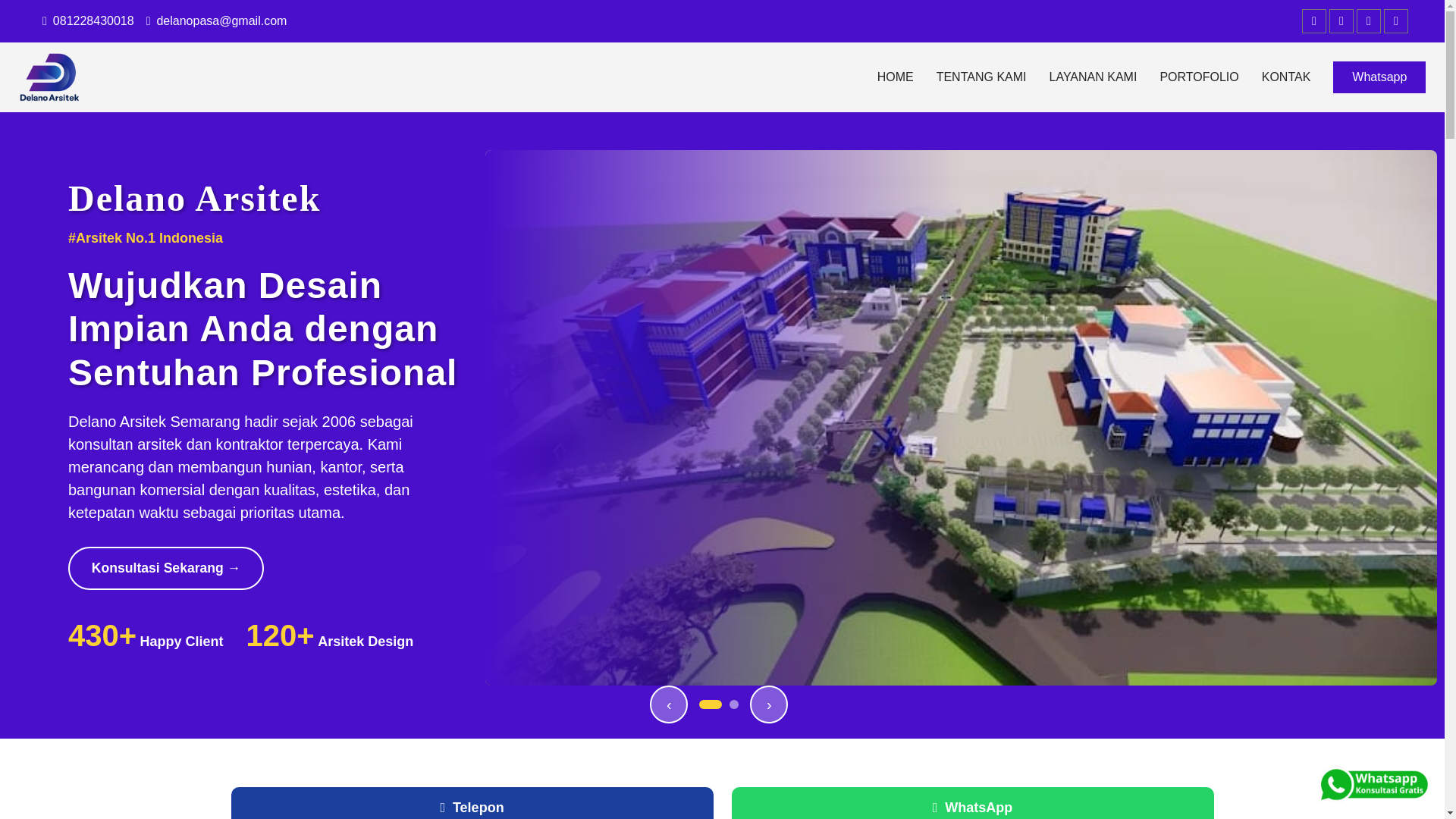Viewport: 1456px width, 819px height.
Task: Navigate to TENTANG KAMI page
Action: pos(981,77)
